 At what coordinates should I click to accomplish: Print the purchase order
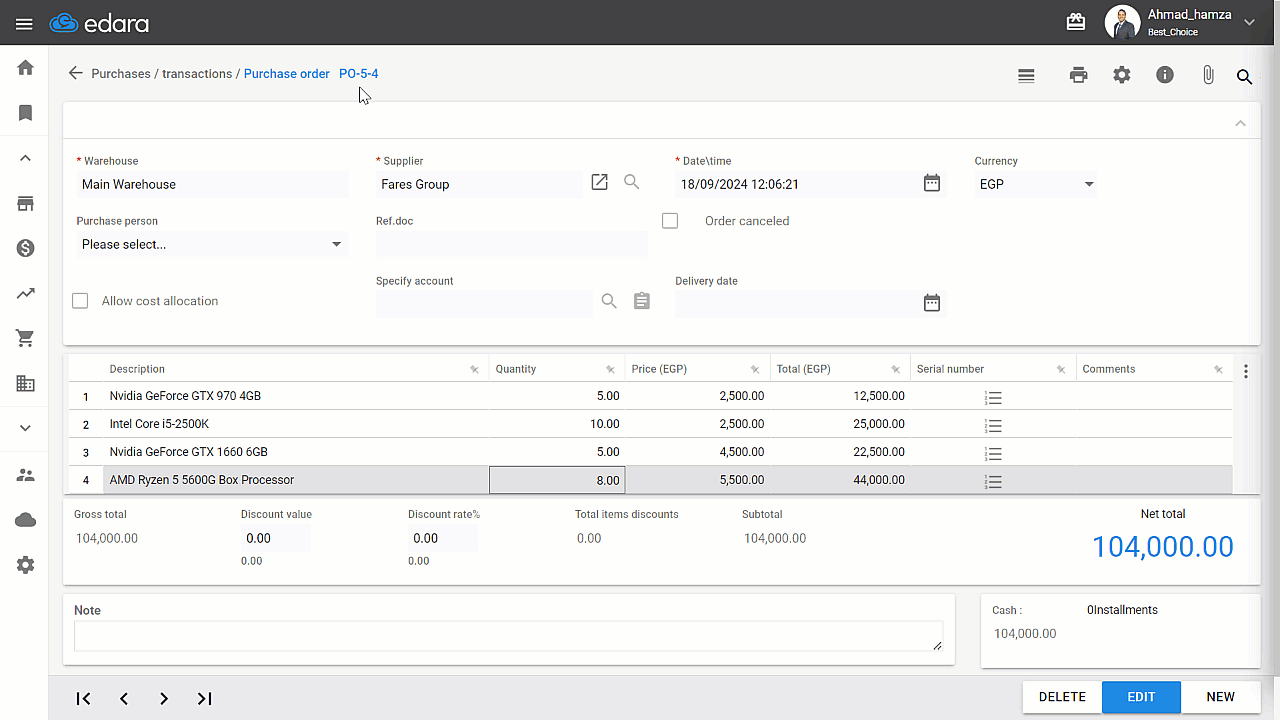click(1078, 75)
